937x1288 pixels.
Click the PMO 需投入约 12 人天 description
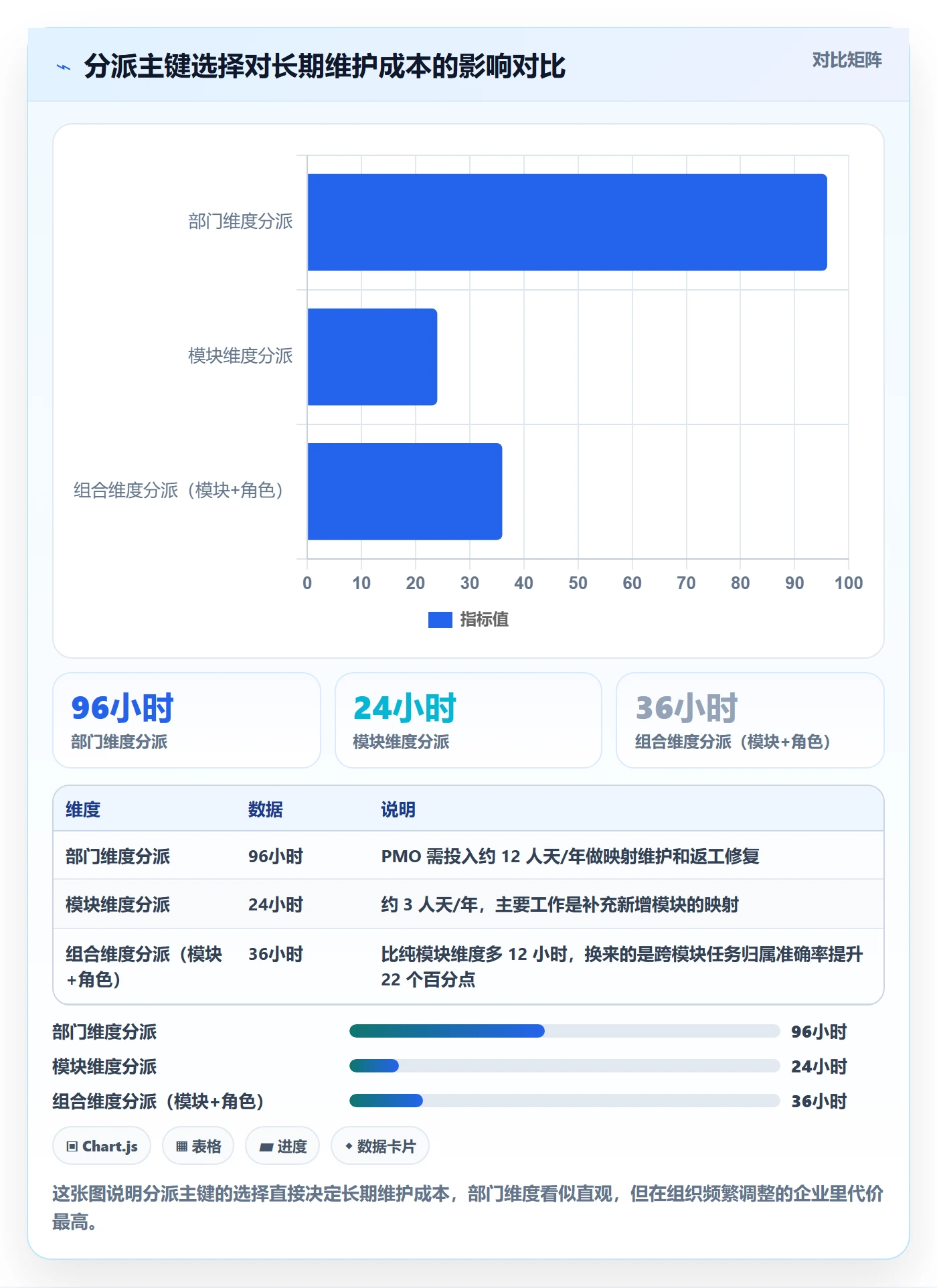(x=570, y=856)
